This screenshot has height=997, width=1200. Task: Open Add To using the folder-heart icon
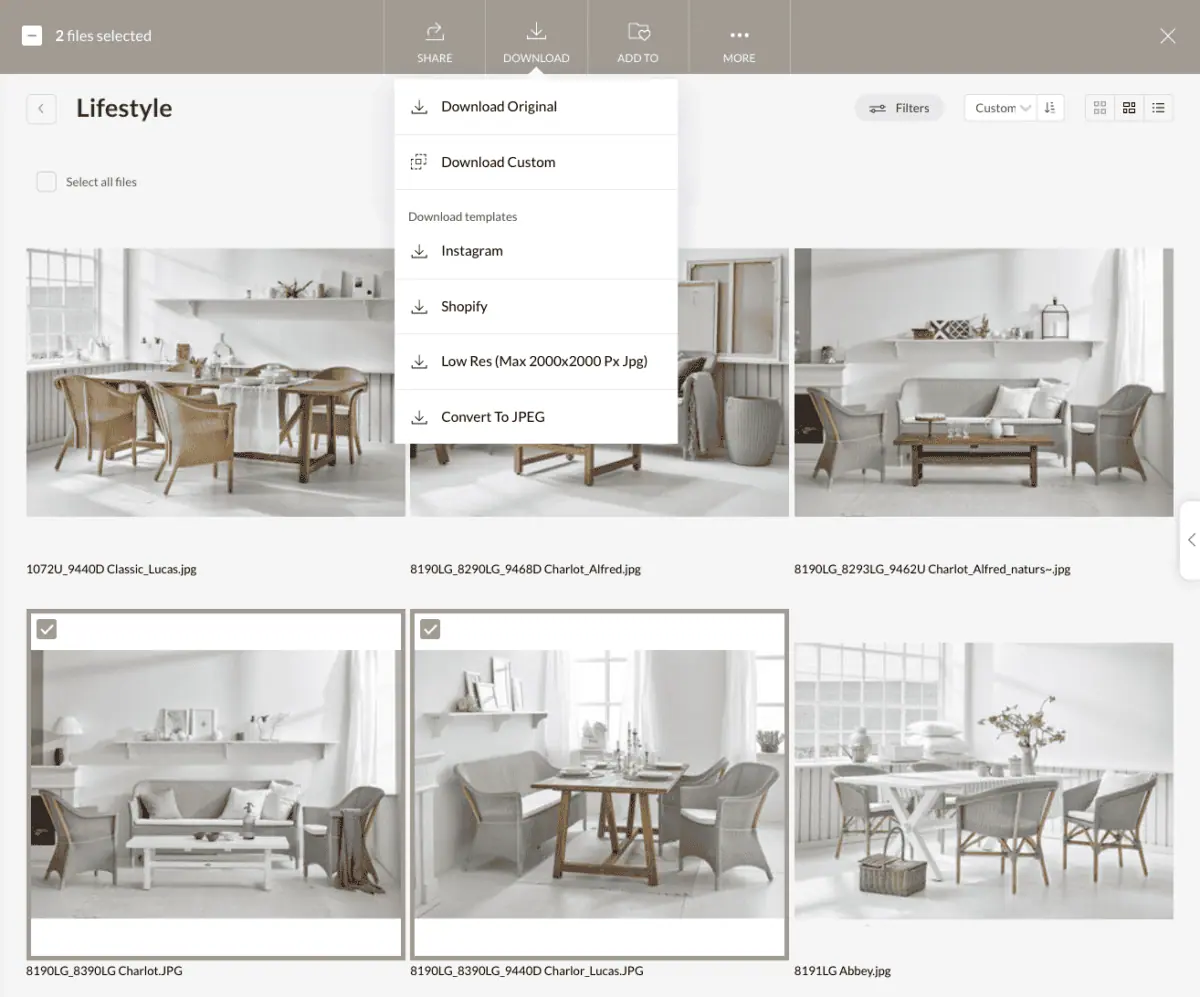637,31
